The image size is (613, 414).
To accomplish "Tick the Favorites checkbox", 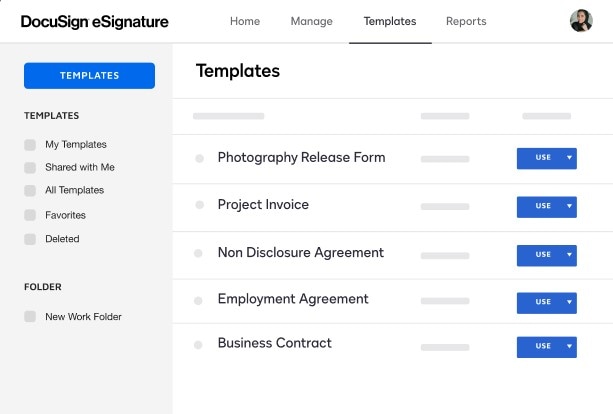I will pyautogui.click(x=30, y=215).
